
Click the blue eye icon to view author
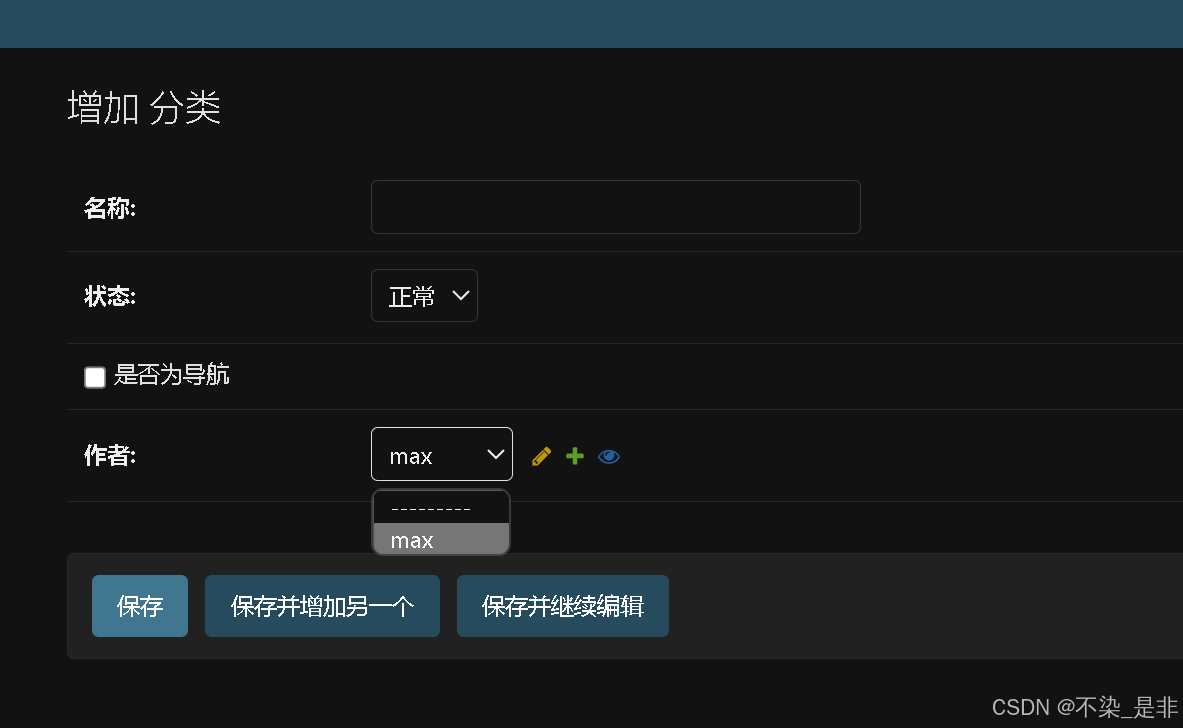[x=609, y=456]
